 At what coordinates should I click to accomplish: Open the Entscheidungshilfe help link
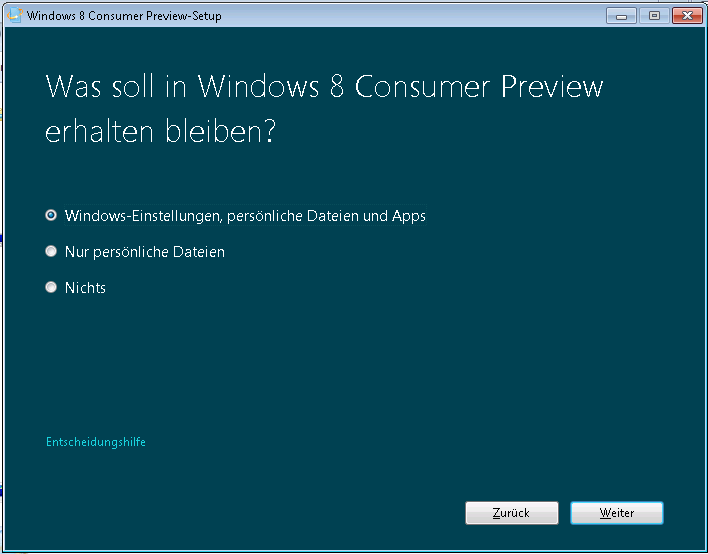pyautogui.click(x=96, y=442)
